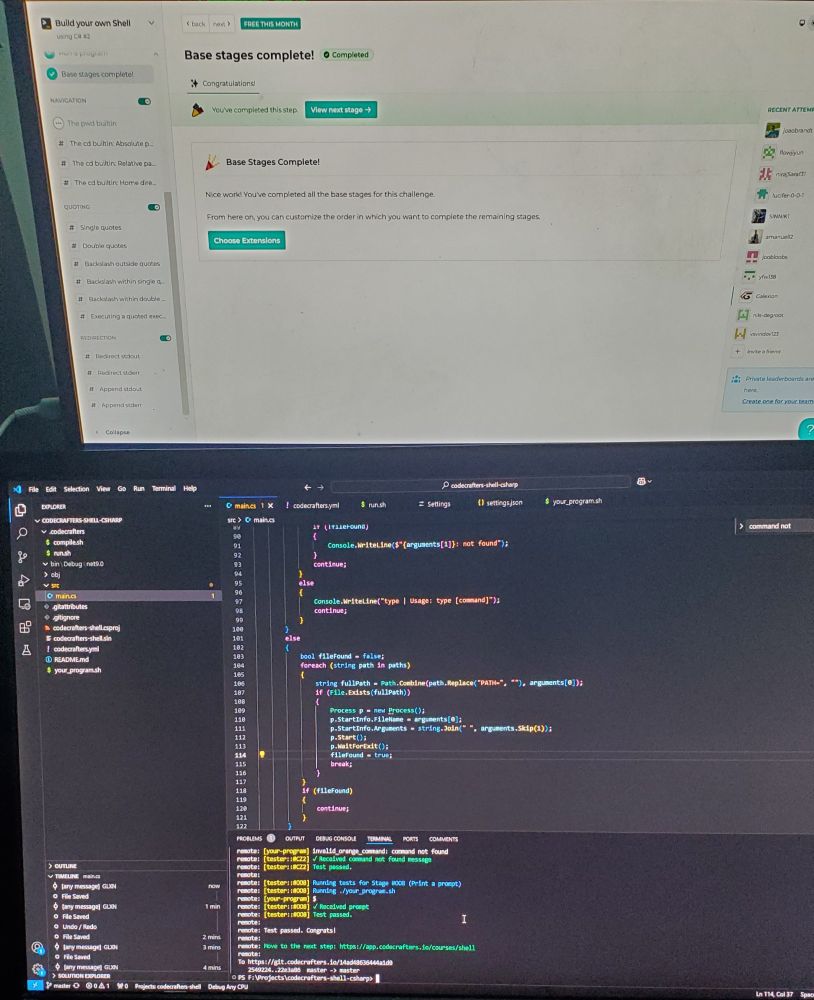Click the Choose Extensions button
The height and width of the screenshot is (1000, 814).
tap(247, 240)
